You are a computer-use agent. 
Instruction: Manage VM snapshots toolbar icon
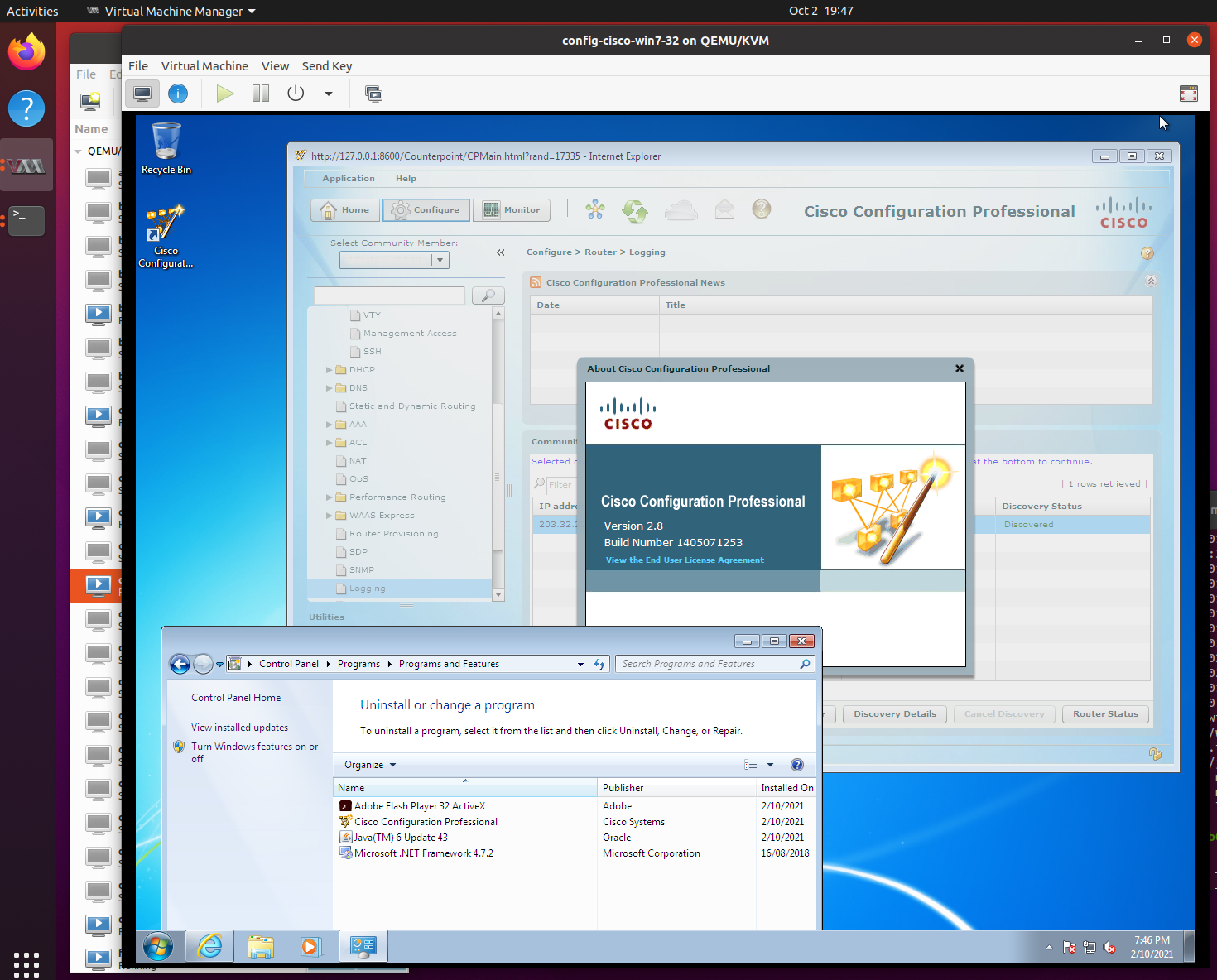[x=374, y=94]
